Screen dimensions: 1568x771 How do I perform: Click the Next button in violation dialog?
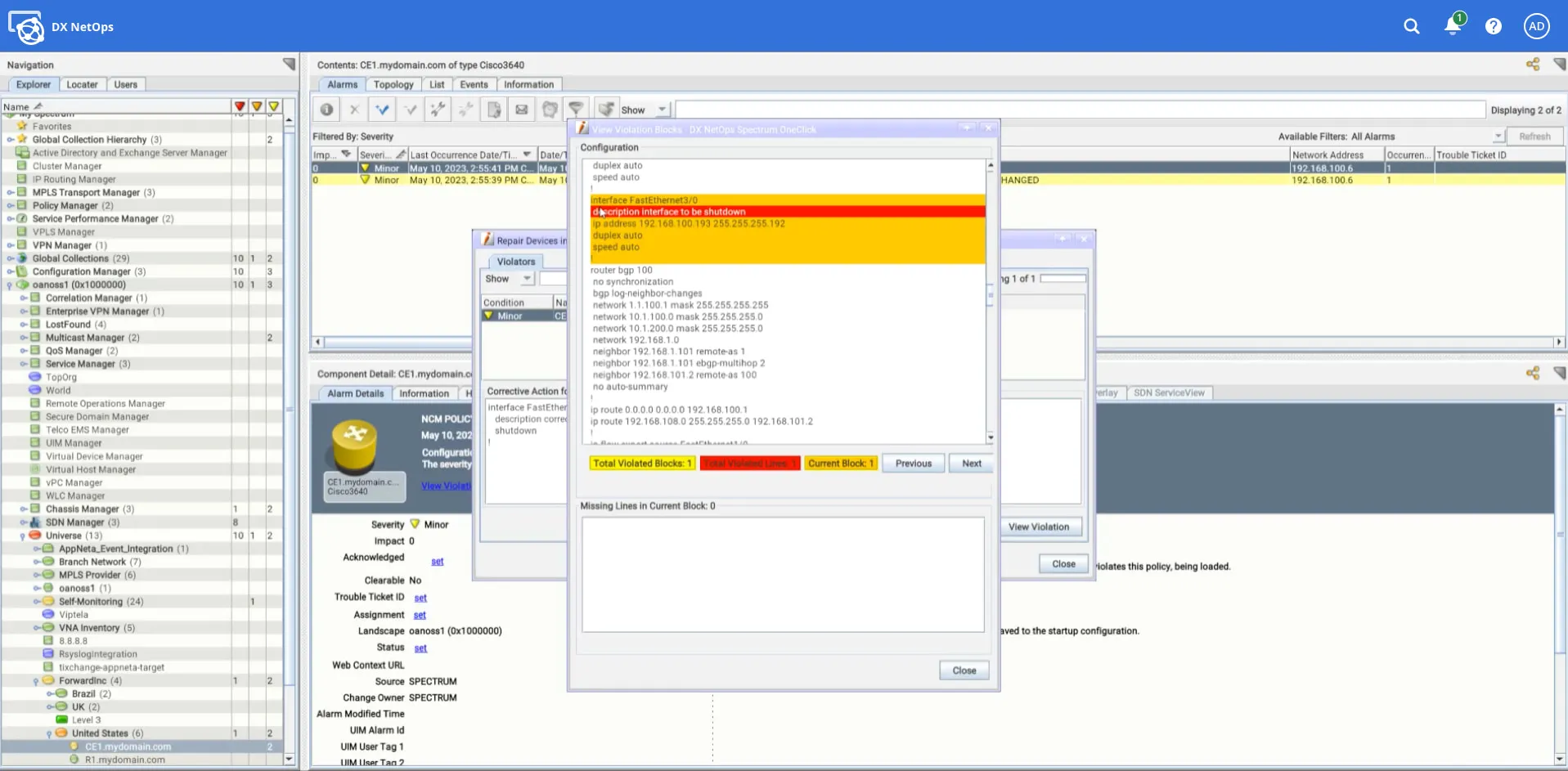(x=971, y=464)
